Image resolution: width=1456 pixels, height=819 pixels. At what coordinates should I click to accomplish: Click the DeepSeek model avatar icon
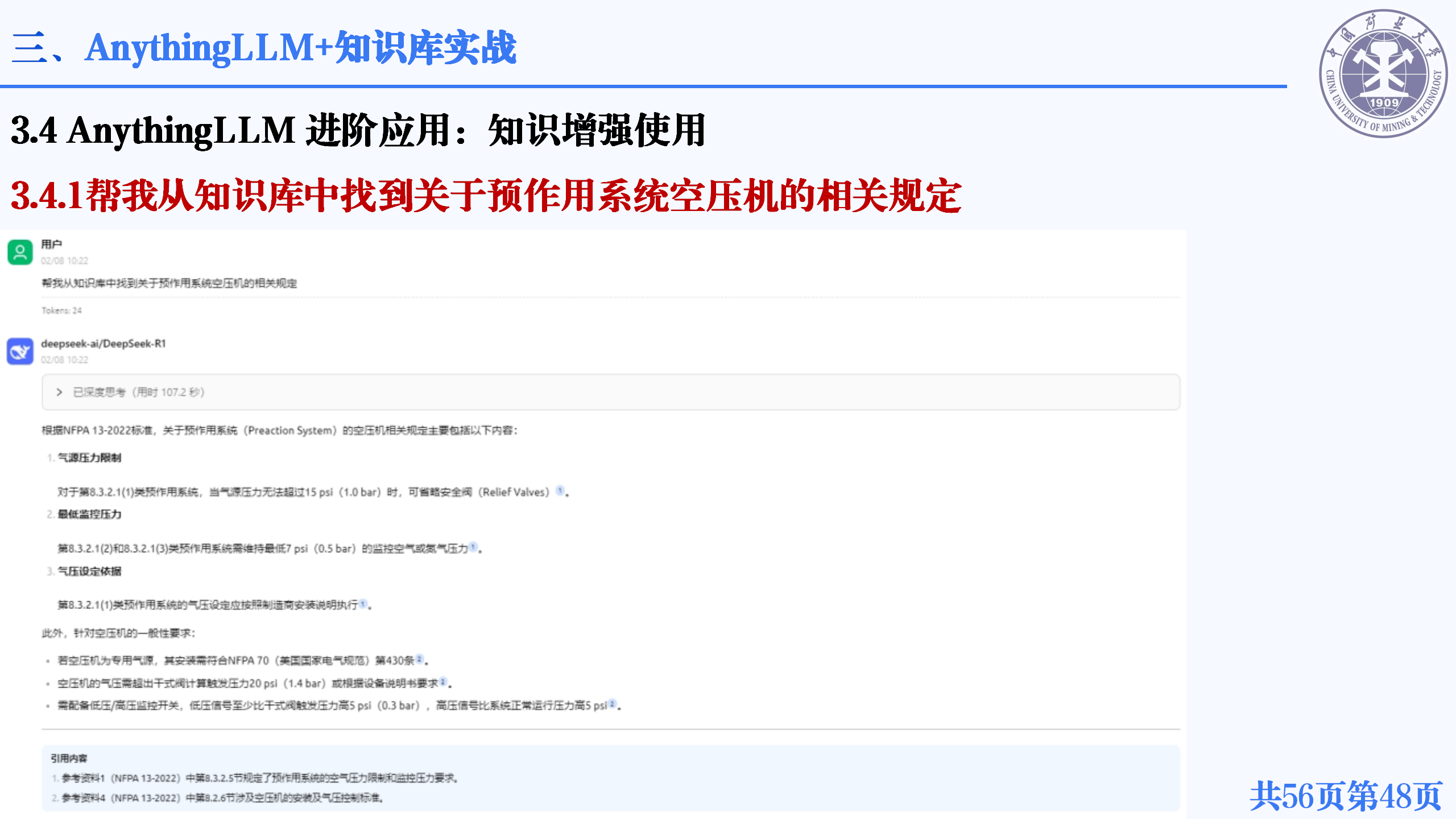pos(20,351)
